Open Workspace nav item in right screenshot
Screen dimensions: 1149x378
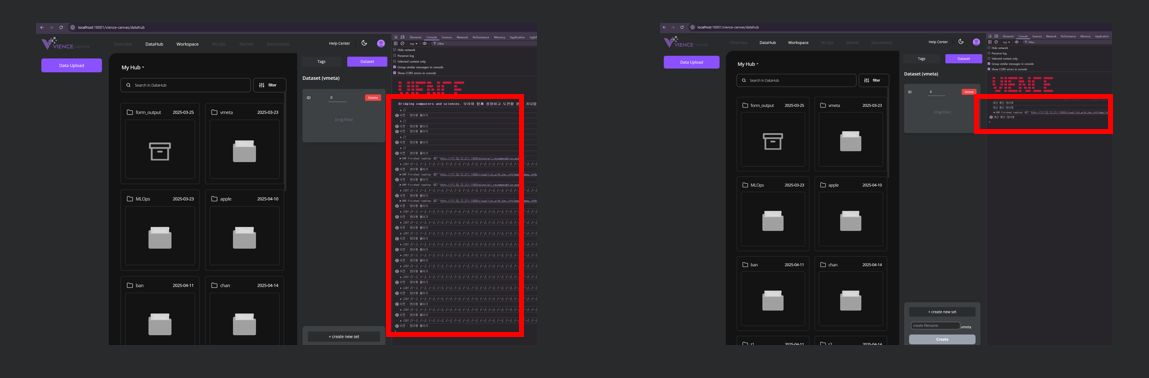(x=798, y=42)
